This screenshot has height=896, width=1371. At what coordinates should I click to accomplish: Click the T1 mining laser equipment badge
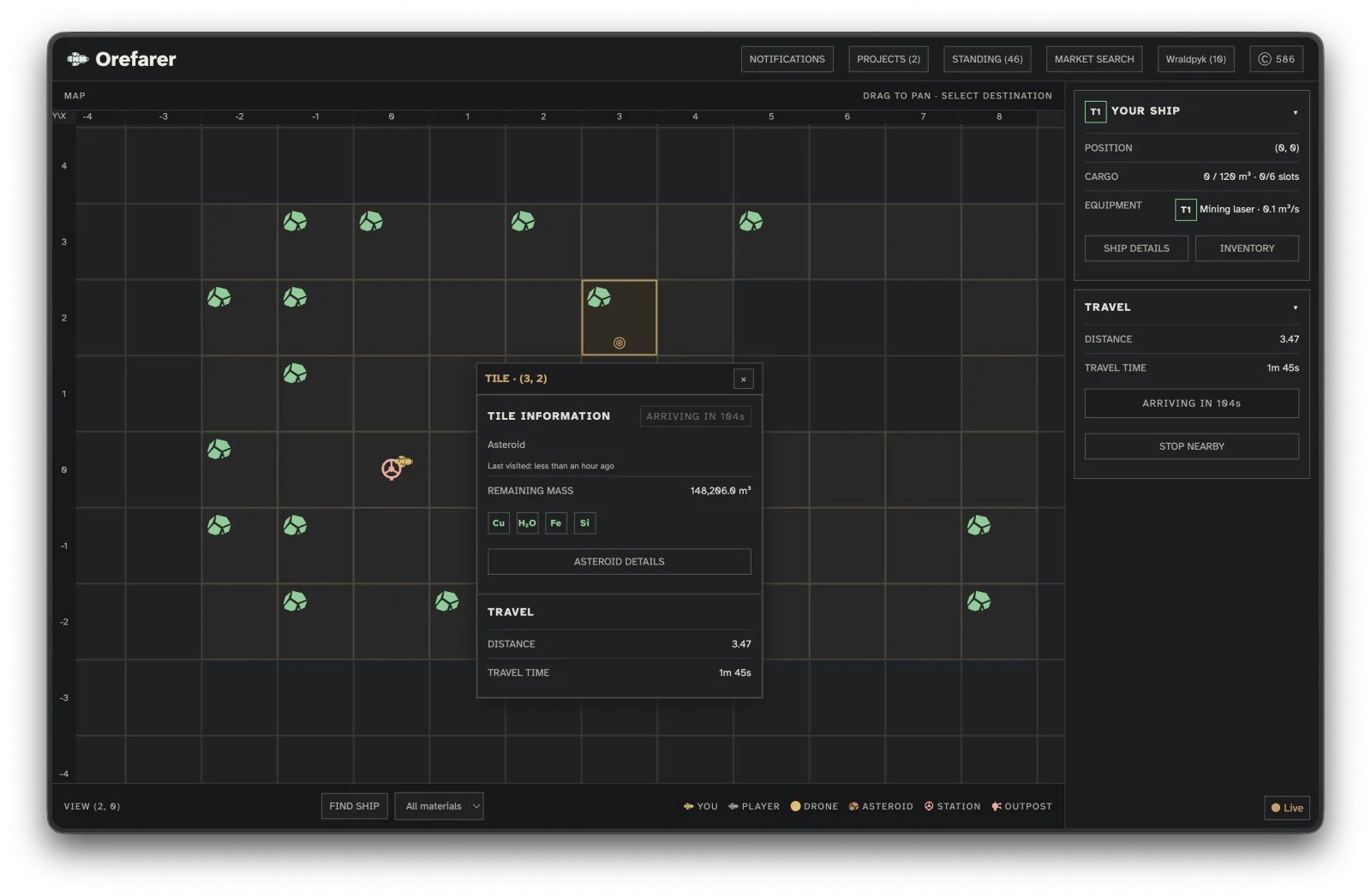(1186, 210)
